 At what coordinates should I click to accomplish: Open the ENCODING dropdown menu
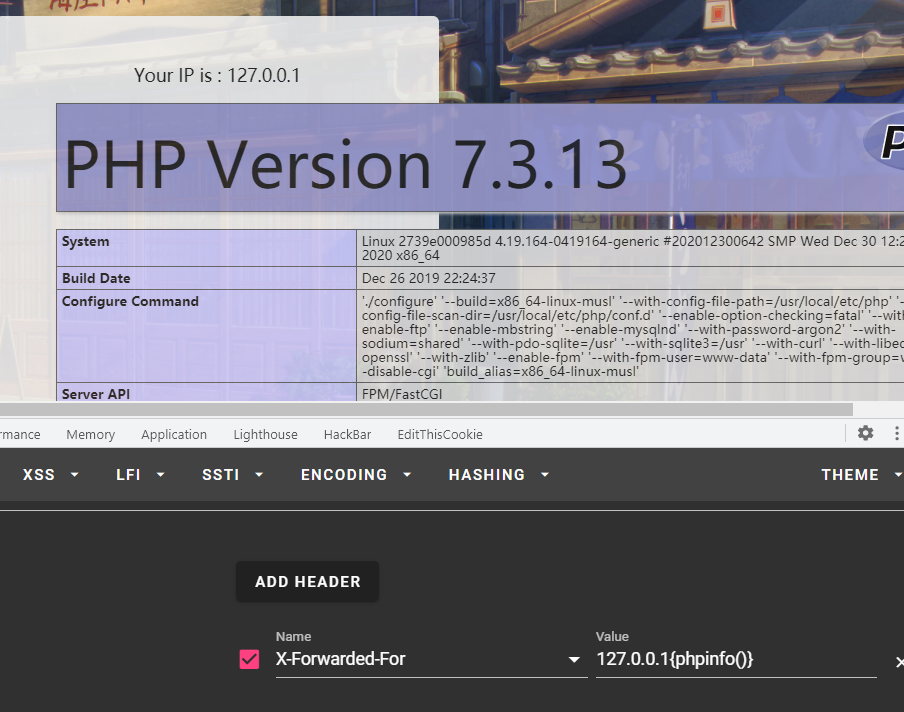point(356,475)
